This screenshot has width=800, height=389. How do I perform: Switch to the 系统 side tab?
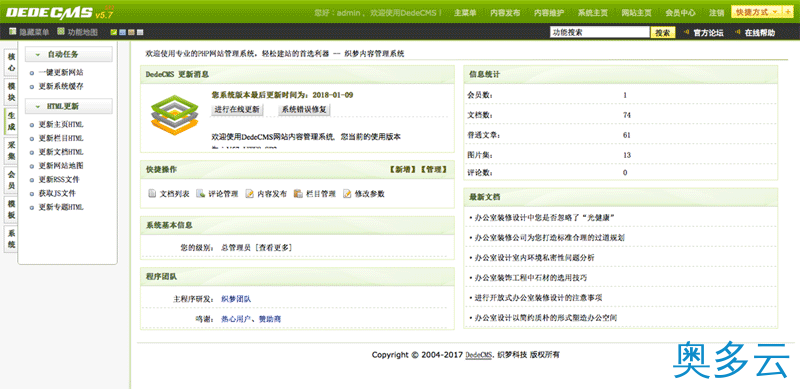pos(11,239)
